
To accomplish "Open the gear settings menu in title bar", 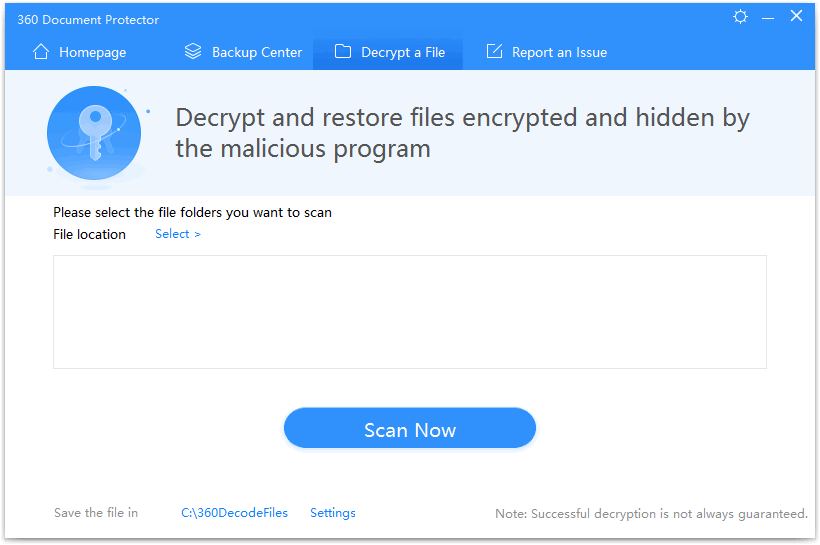I will (740, 17).
